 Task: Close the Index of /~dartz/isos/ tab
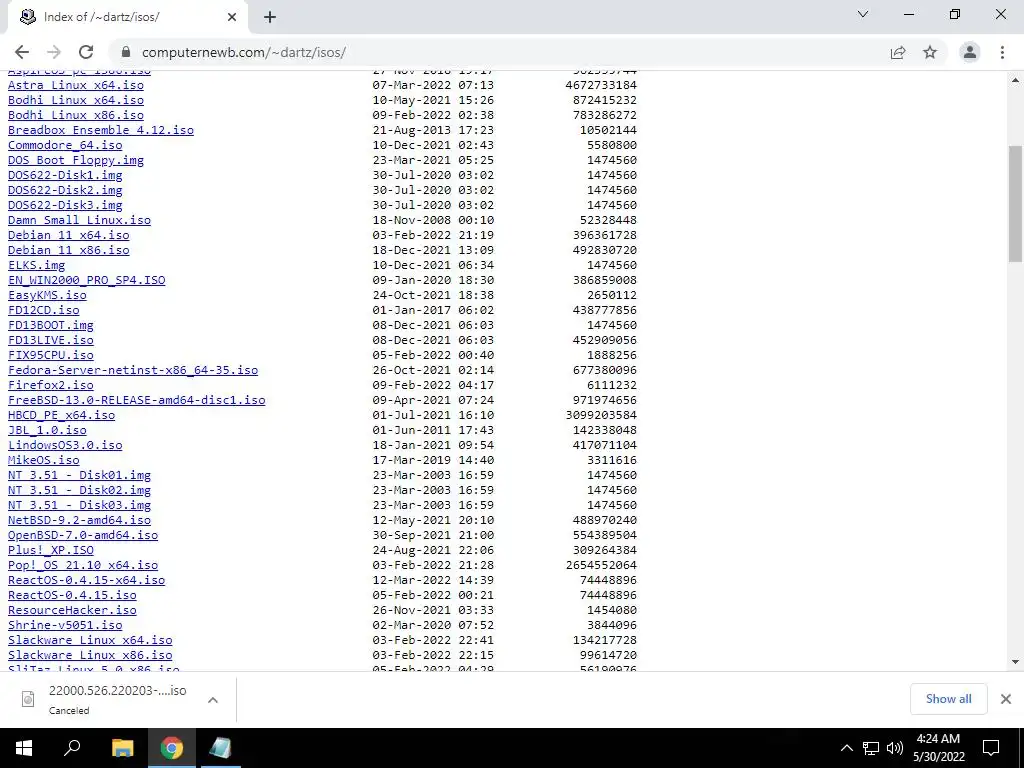coord(232,18)
